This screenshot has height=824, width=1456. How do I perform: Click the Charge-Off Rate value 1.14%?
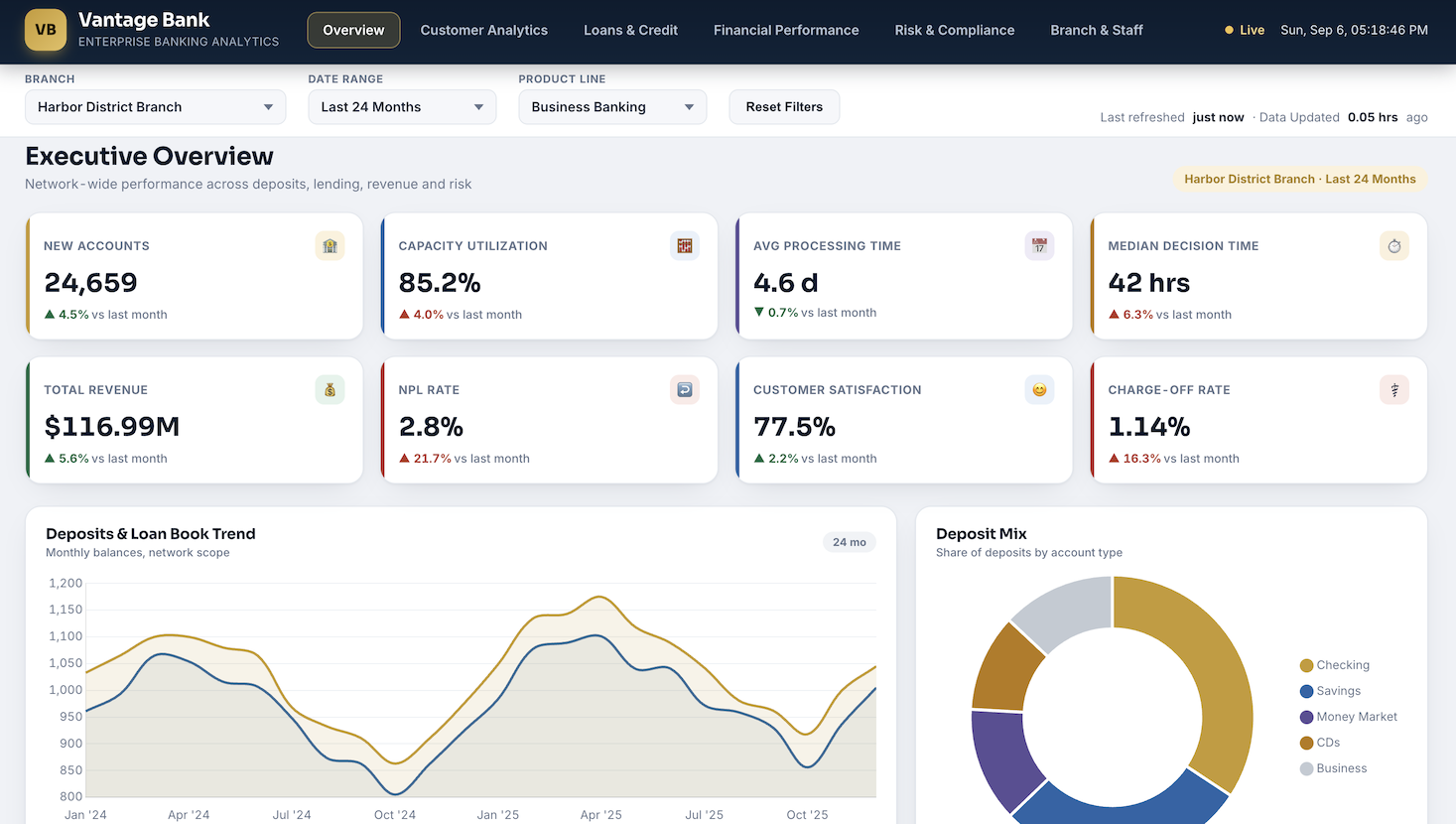tap(1149, 427)
